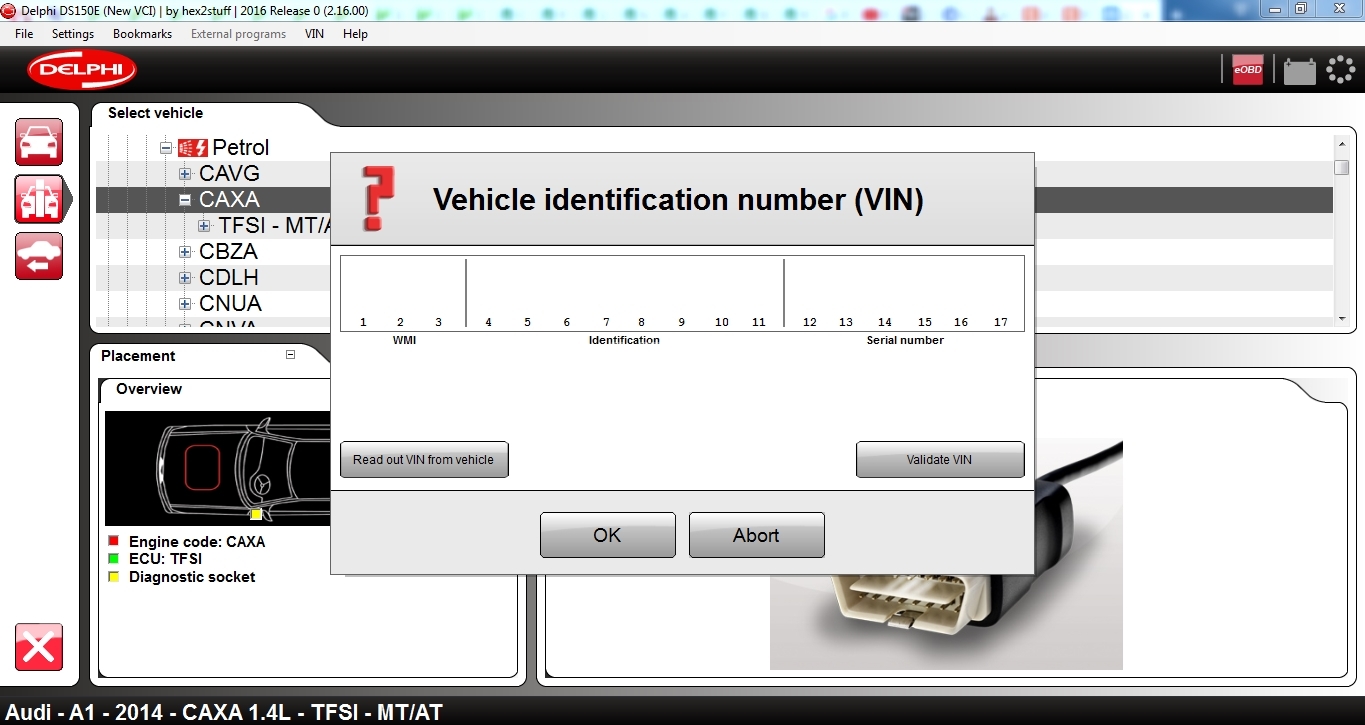Open the Settings menu
The image size is (1365, 725).
tap(73, 34)
